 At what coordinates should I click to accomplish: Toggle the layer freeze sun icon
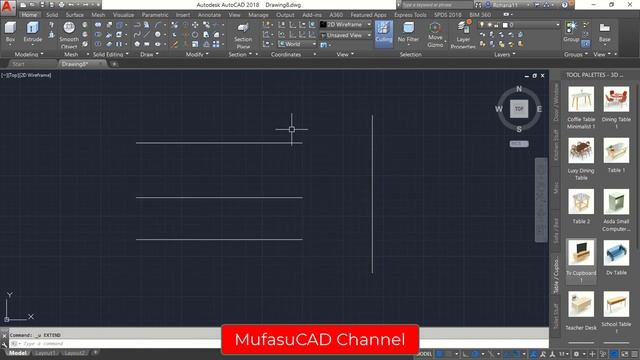[490, 25]
